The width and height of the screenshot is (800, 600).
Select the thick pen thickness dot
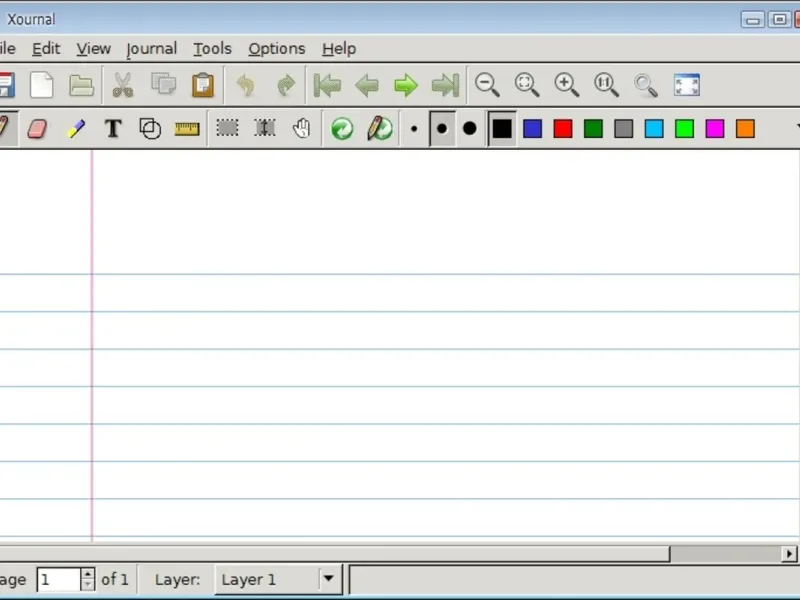(x=469, y=129)
